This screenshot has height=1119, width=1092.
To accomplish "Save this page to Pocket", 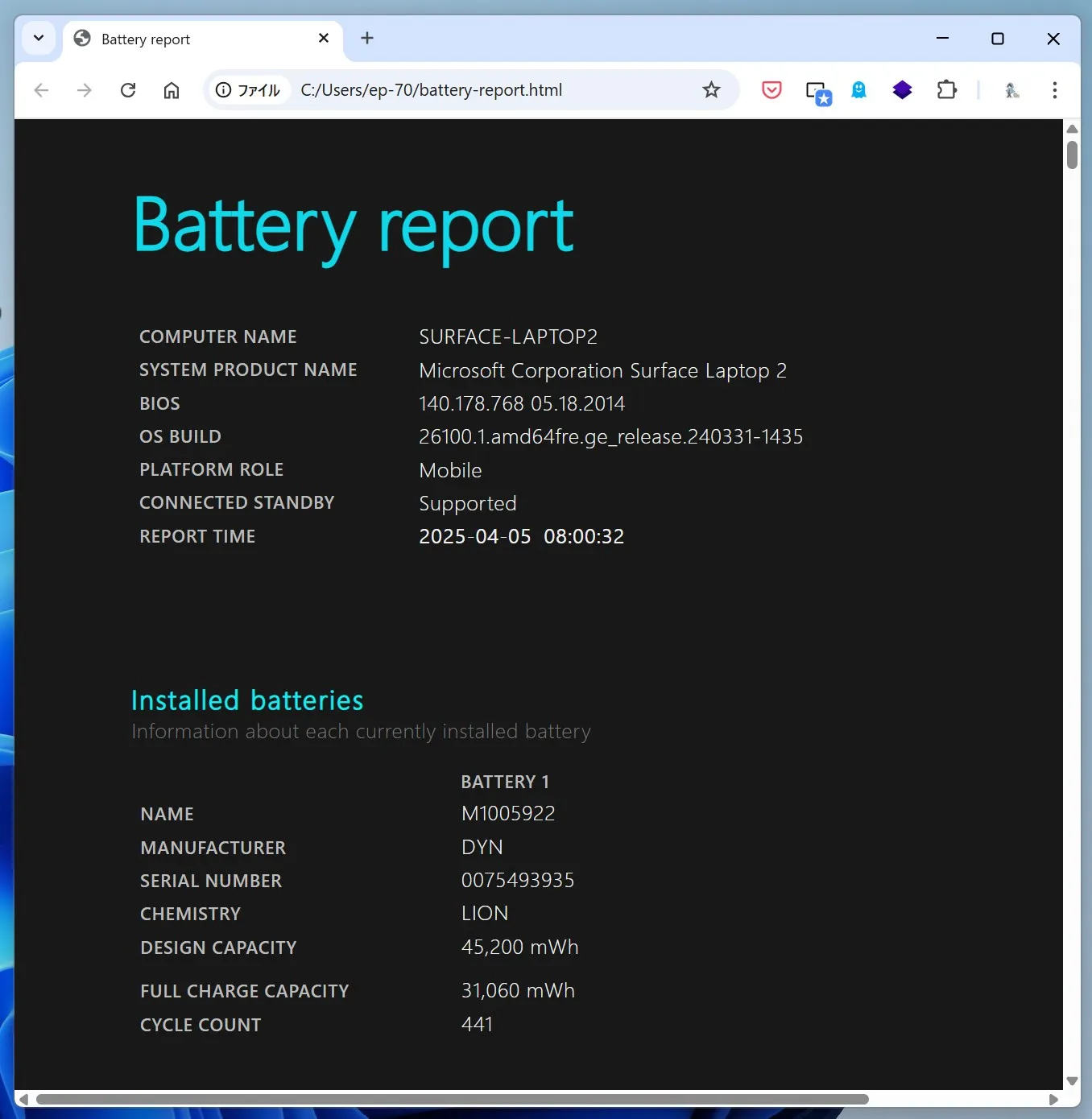I will pos(771,90).
